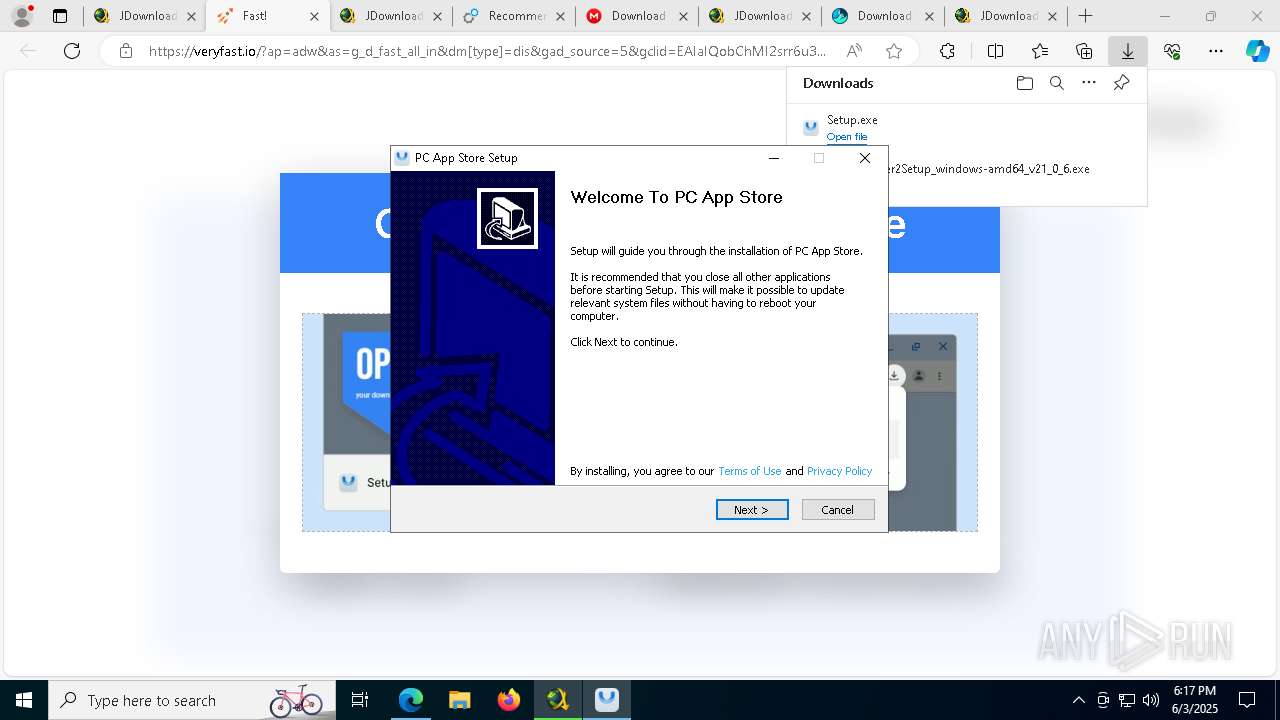Image resolution: width=1280 pixels, height=720 pixels.
Task: Open network icon in system tray
Action: (1127, 700)
